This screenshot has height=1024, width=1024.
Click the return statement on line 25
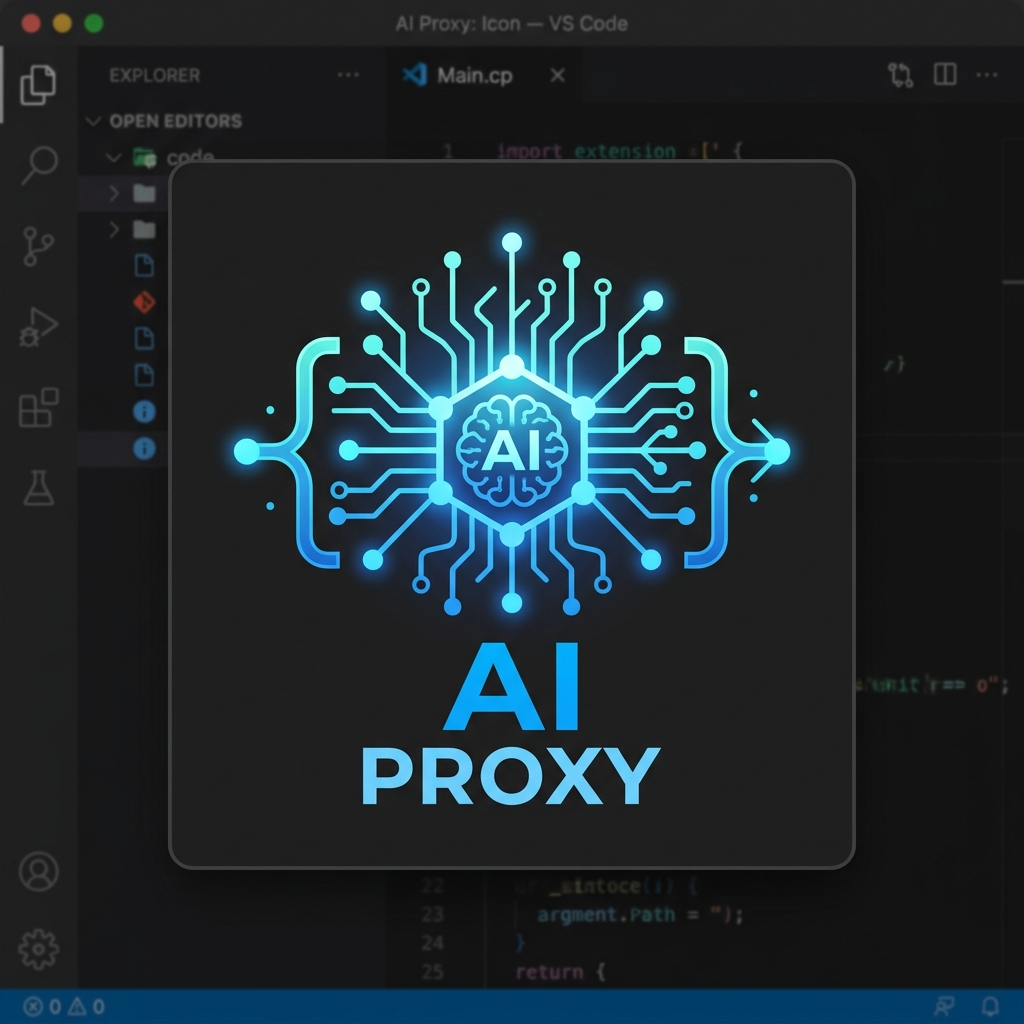[560, 972]
